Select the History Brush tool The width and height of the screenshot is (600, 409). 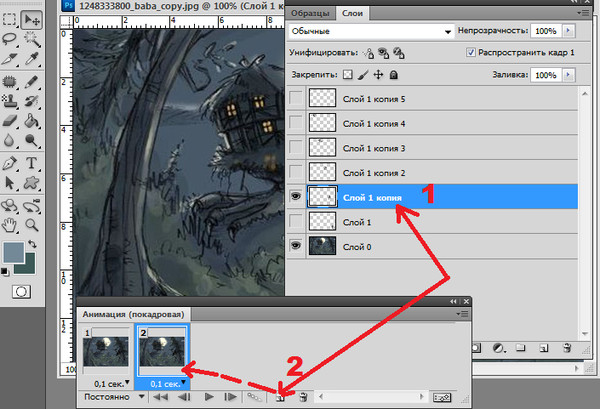tap(31, 101)
